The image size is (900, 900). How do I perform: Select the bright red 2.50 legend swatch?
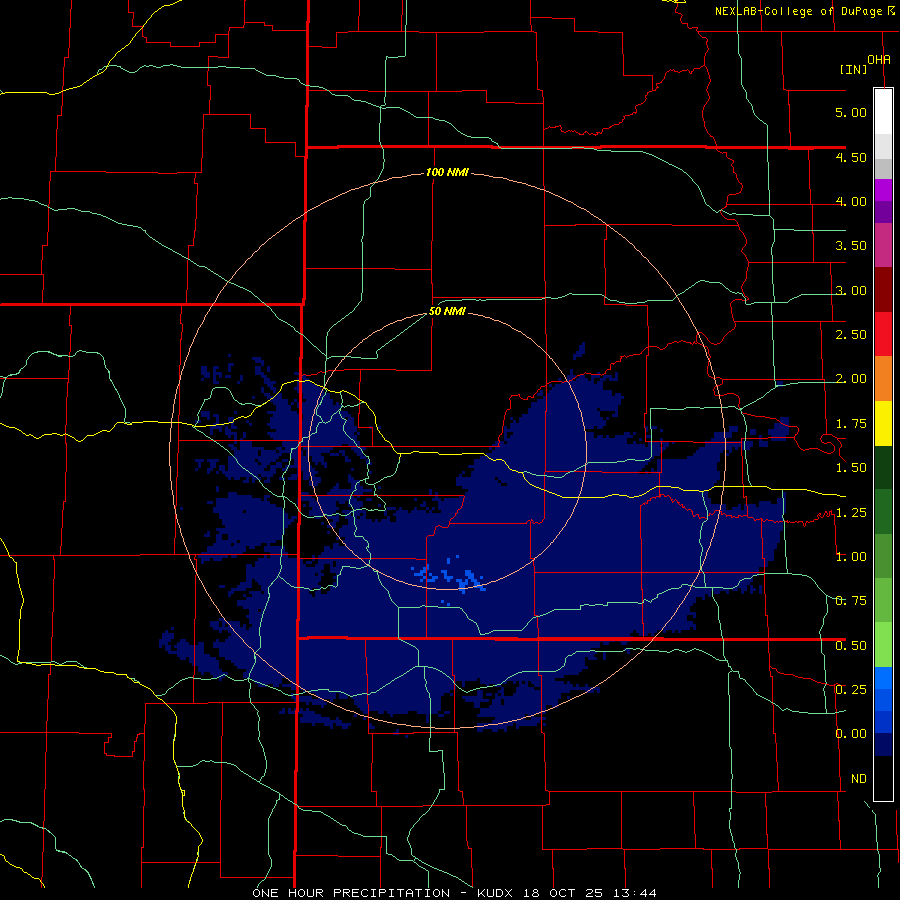883,334
